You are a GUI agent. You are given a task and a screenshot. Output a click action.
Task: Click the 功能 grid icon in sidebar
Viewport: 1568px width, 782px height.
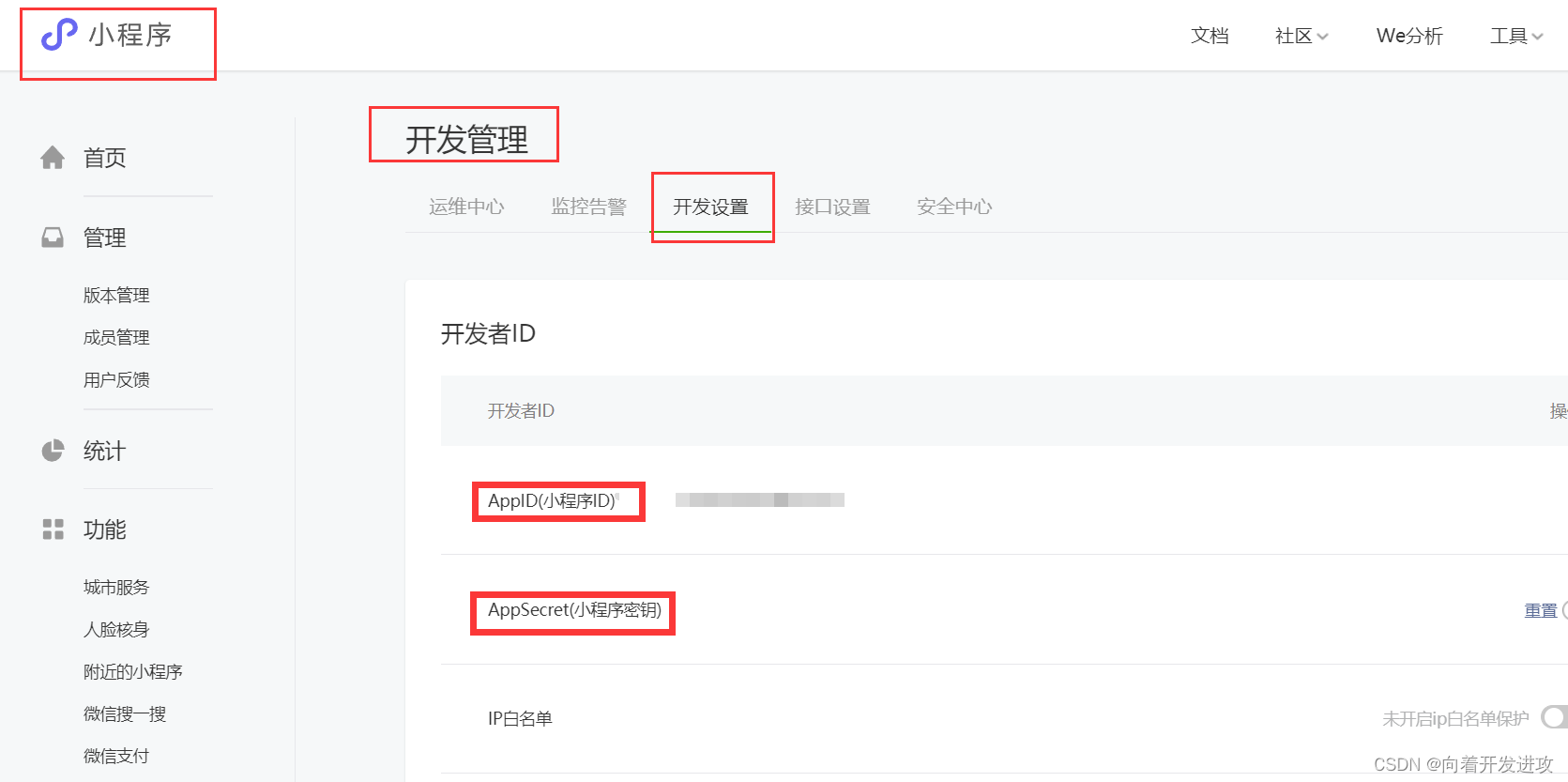[53, 529]
